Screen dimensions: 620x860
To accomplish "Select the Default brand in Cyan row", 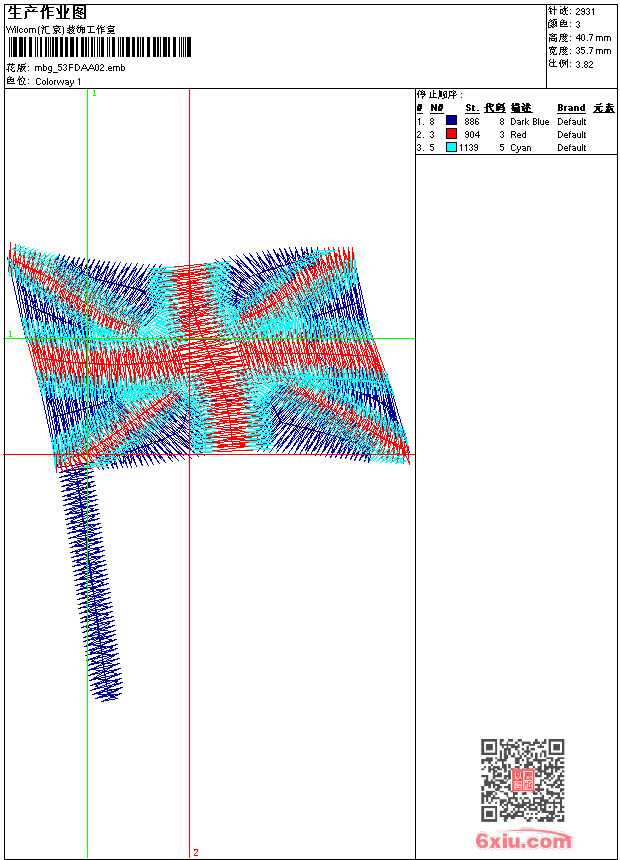I will (x=572, y=148).
